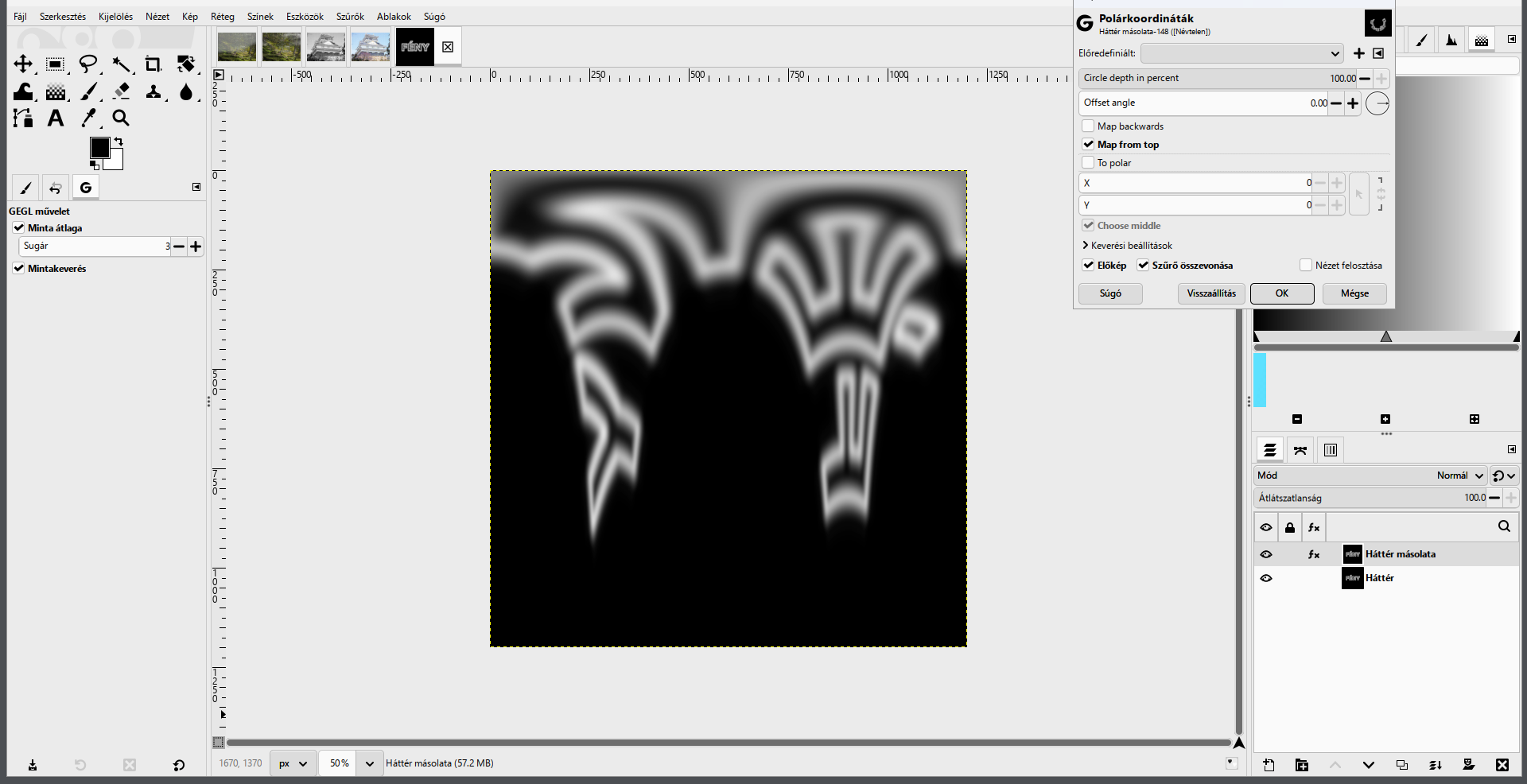Screen dimensions: 1527x784
Task: Open the dialog's preset menu arrow button
Action: click(x=1378, y=53)
